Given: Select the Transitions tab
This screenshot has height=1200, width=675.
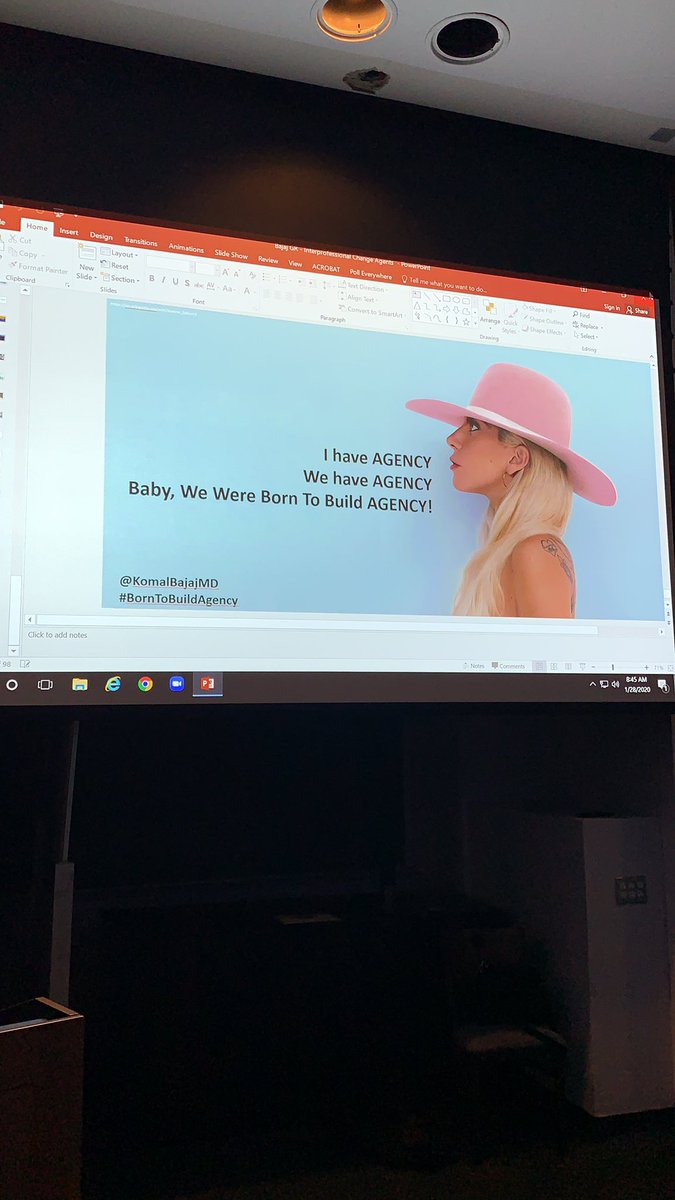Looking at the screenshot, I should tap(140, 241).
